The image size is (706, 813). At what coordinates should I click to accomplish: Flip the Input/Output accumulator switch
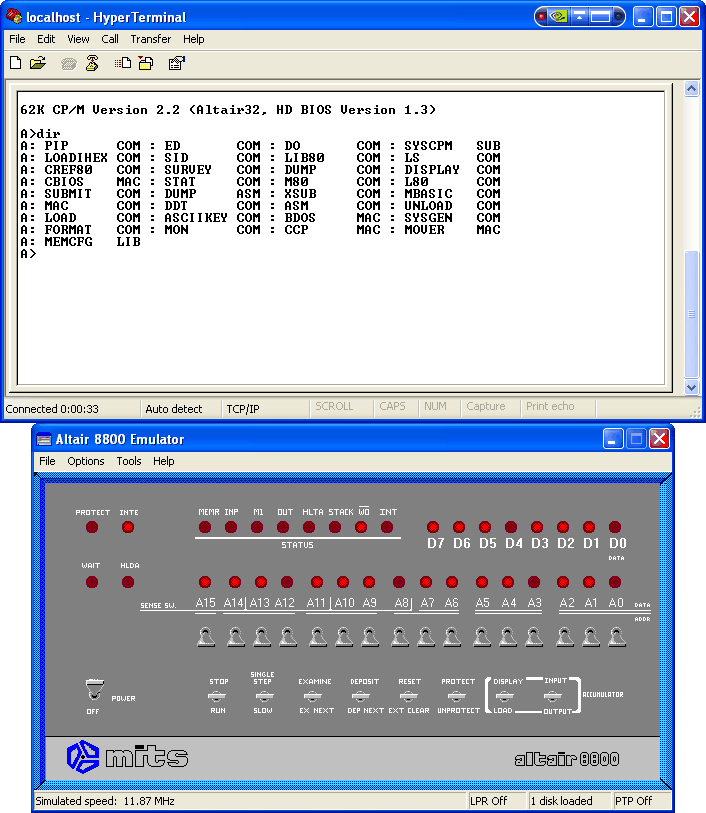[x=553, y=696]
